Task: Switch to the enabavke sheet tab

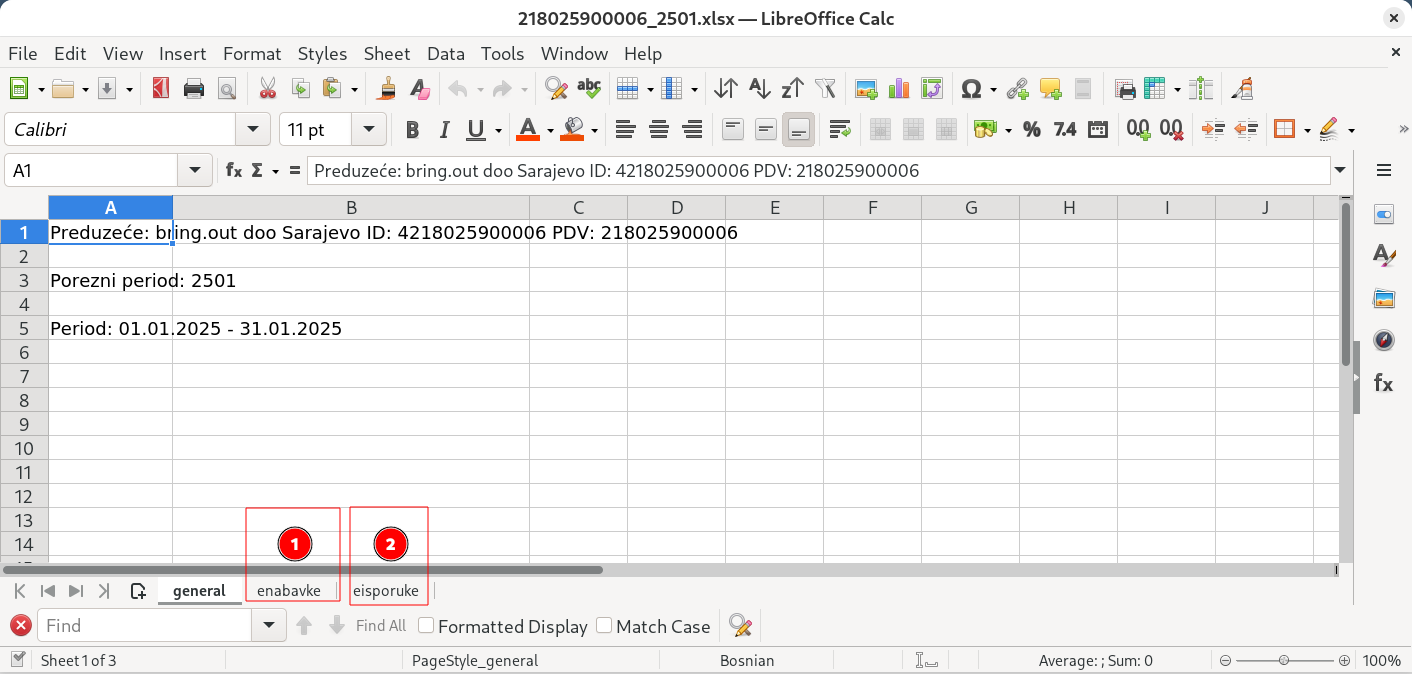Action: [x=289, y=591]
